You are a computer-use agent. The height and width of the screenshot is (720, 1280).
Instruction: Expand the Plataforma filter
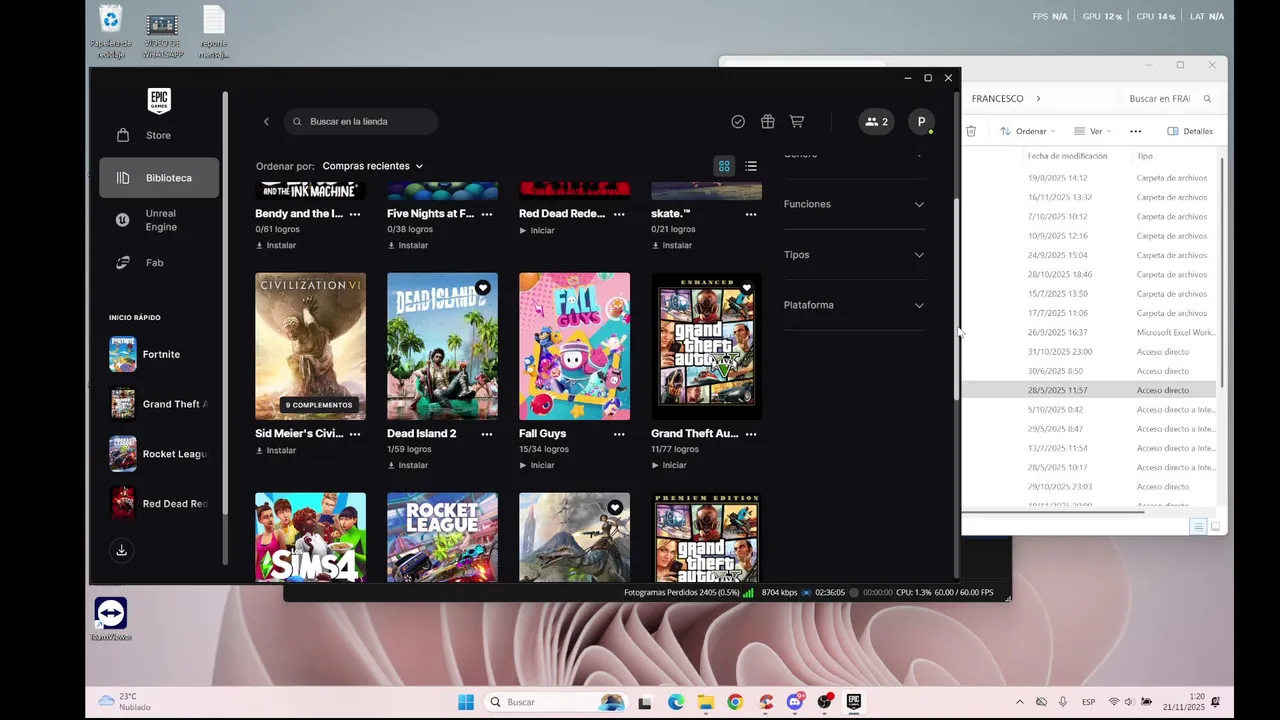click(854, 305)
